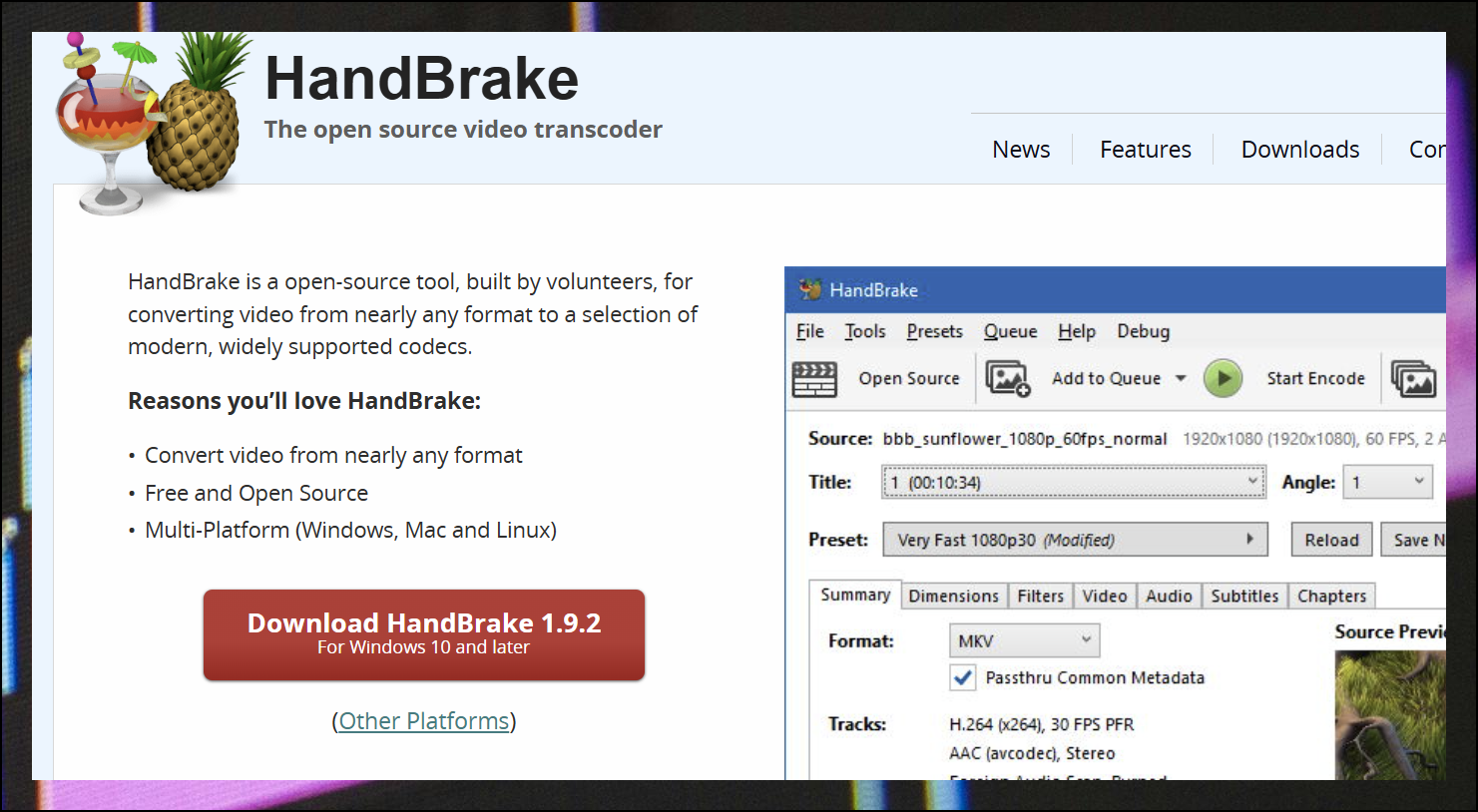Switch to the Chapters tab
The height and width of the screenshot is (812, 1478).
tap(1332, 596)
